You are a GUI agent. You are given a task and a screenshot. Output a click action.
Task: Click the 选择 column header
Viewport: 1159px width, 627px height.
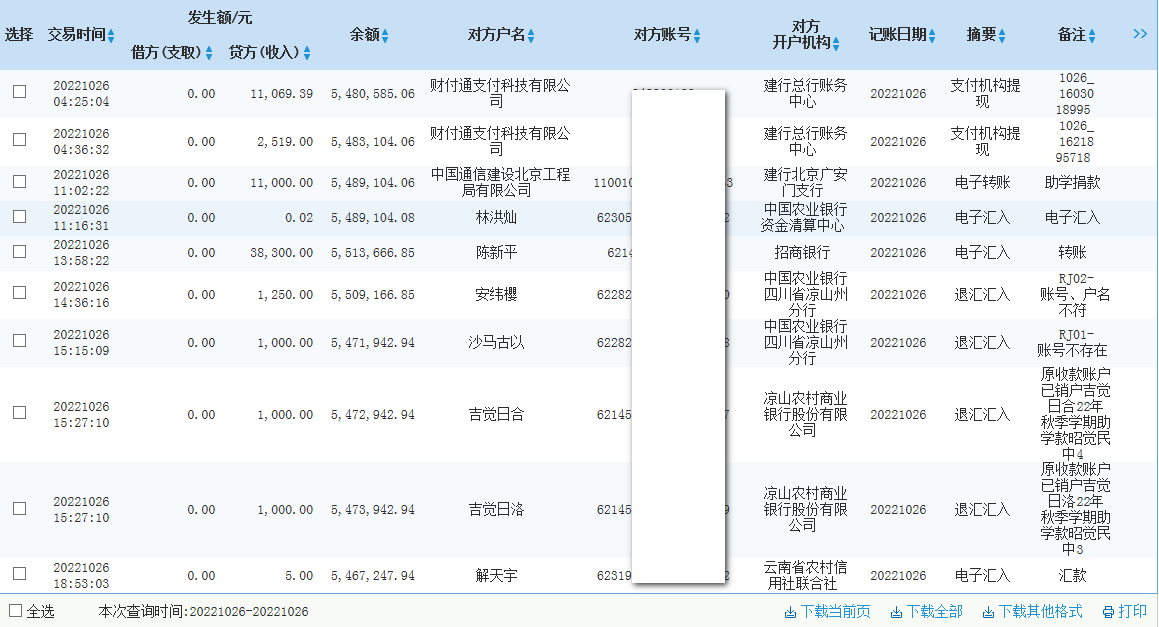tap(19, 35)
